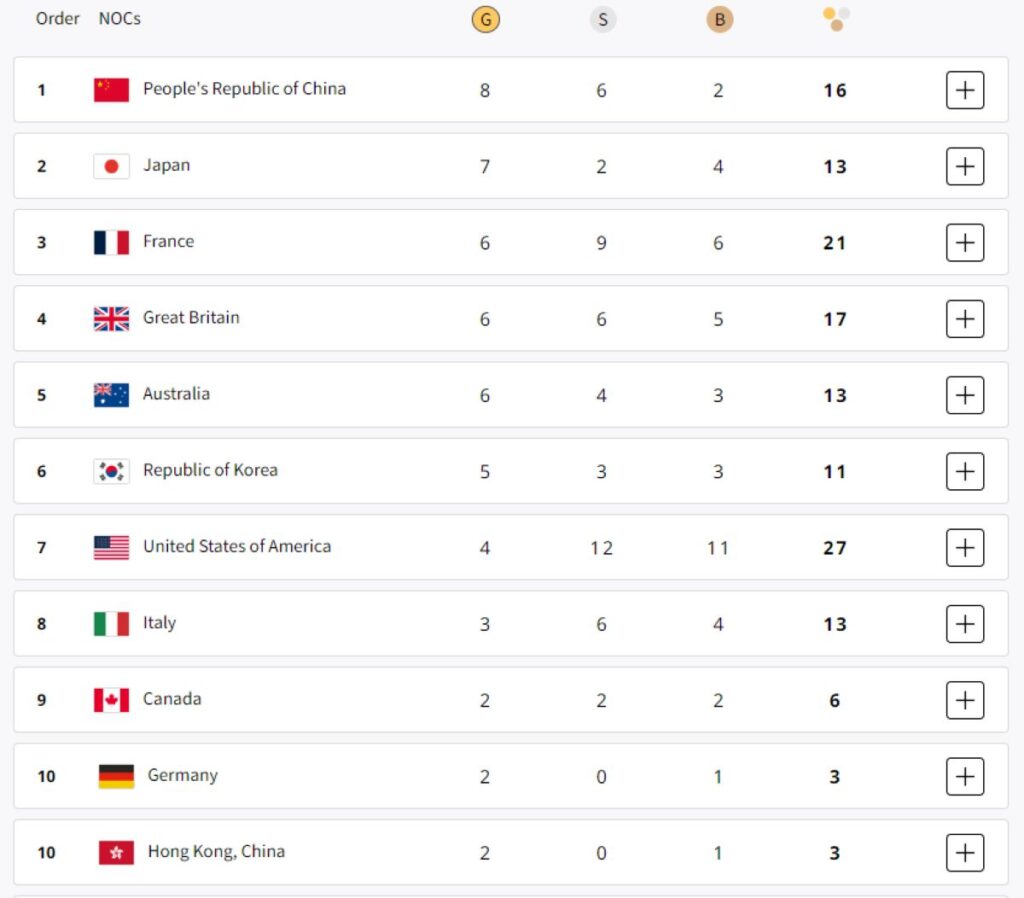This screenshot has height=898, width=1024.
Task: Click the Japan flag icon
Action: click(x=111, y=166)
